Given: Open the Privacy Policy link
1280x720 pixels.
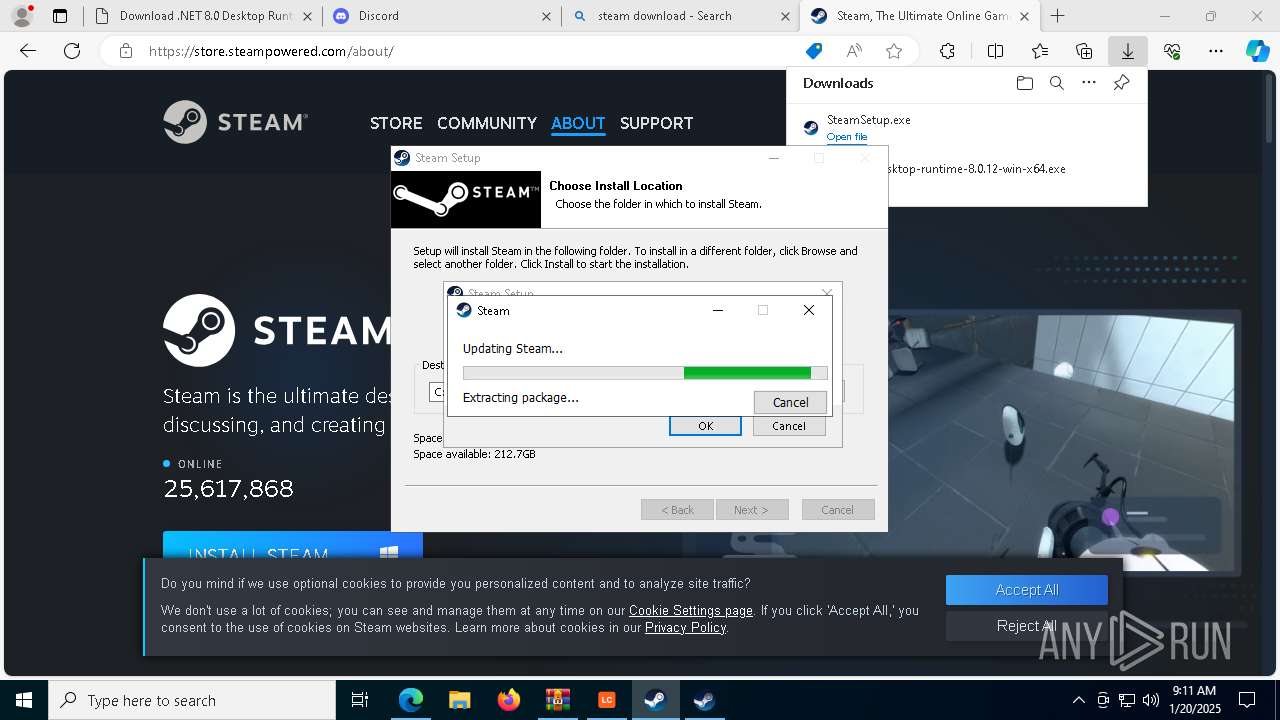Looking at the screenshot, I should 686,627.
